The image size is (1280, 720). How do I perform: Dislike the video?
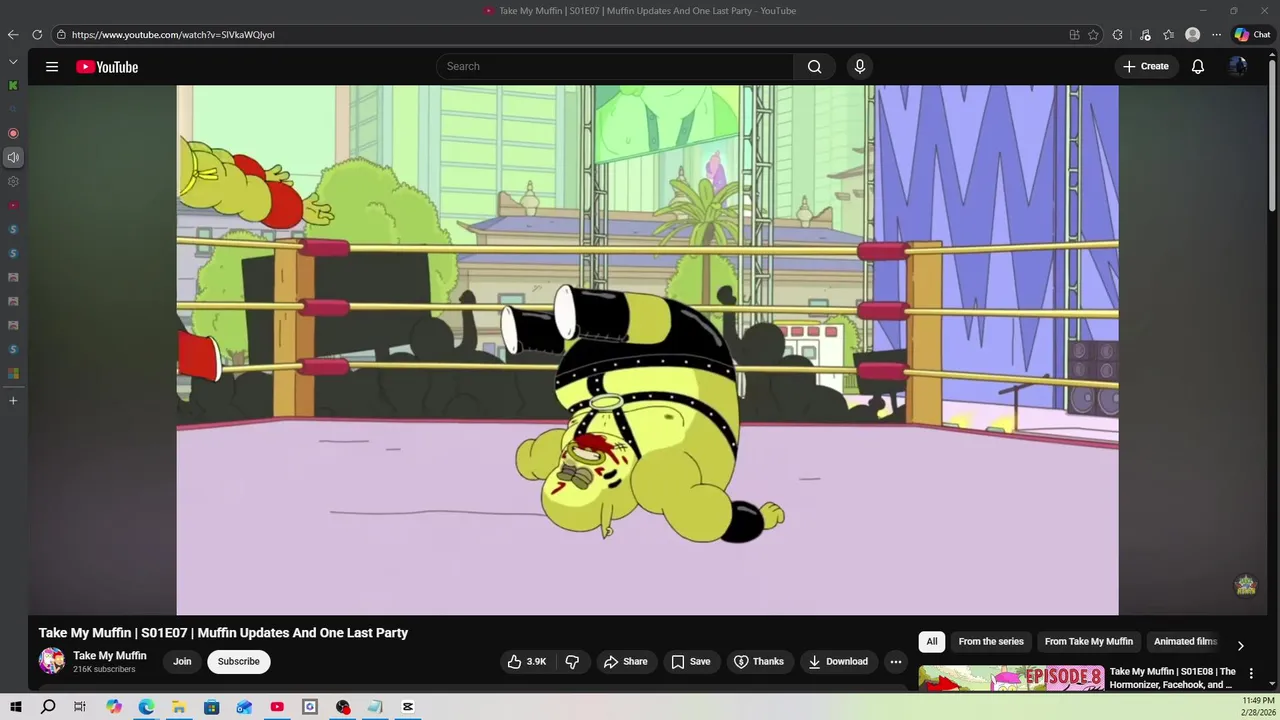[572, 662]
